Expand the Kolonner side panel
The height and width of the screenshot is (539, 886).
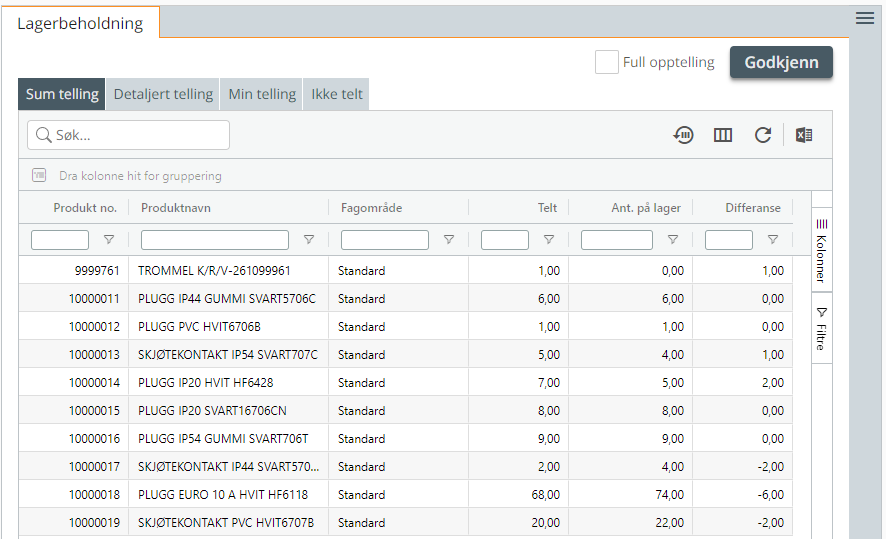click(822, 250)
